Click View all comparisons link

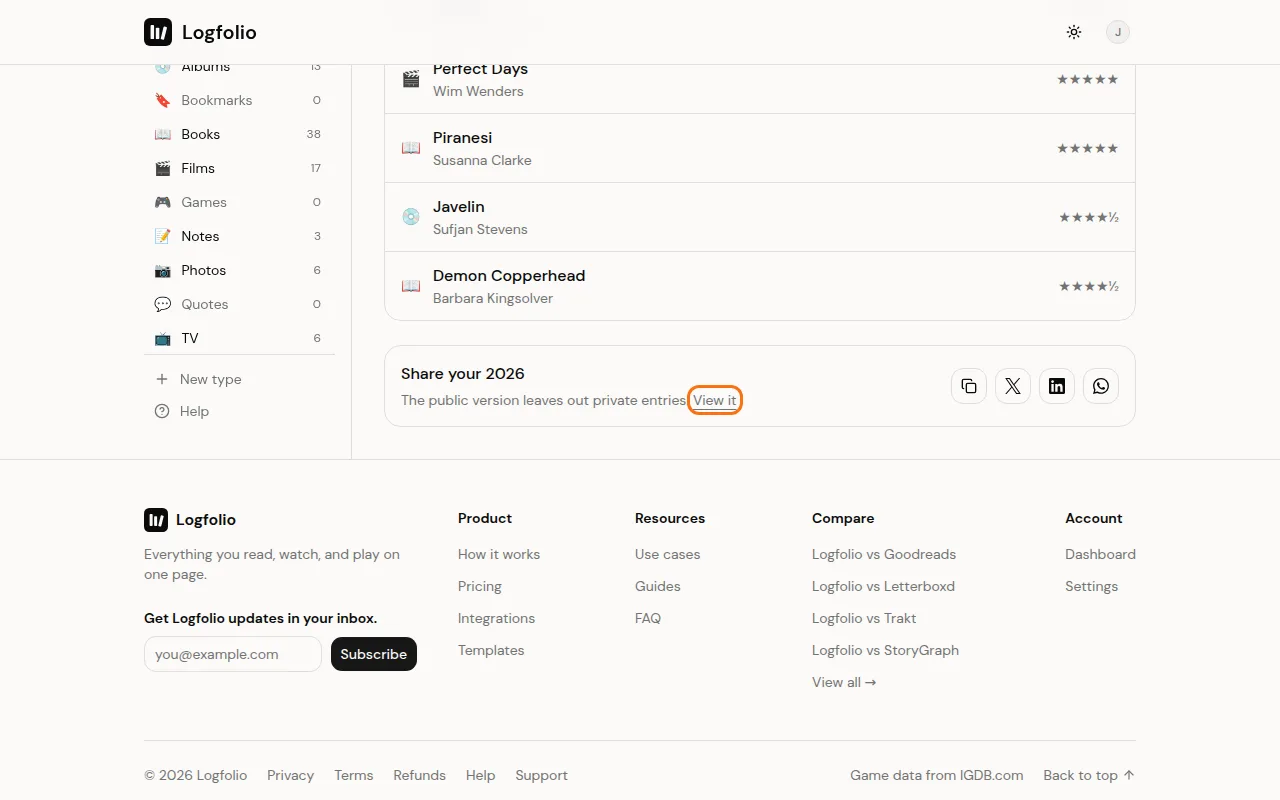pyautogui.click(x=844, y=682)
